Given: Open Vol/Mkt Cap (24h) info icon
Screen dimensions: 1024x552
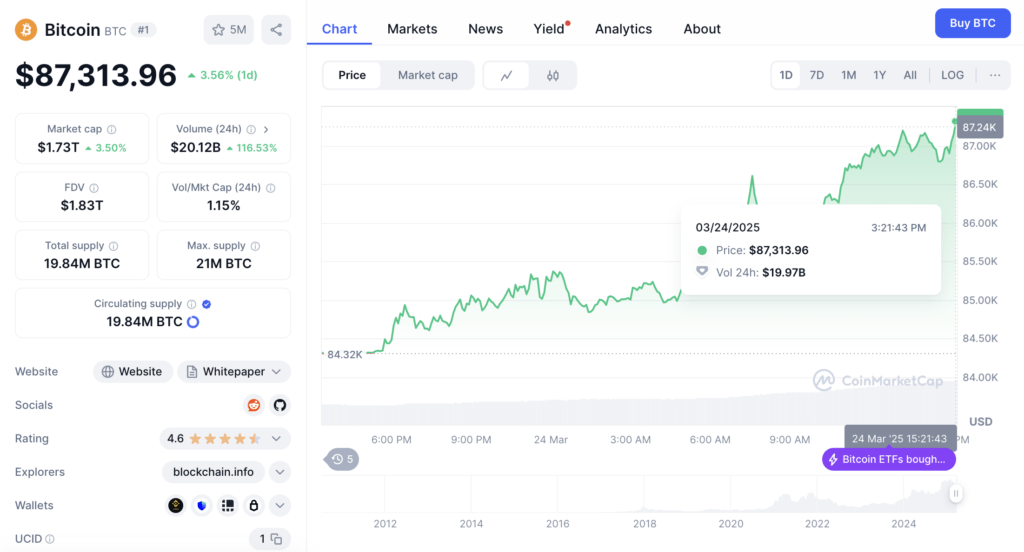Looking at the screenshot, I should click(x=270, y=187).
